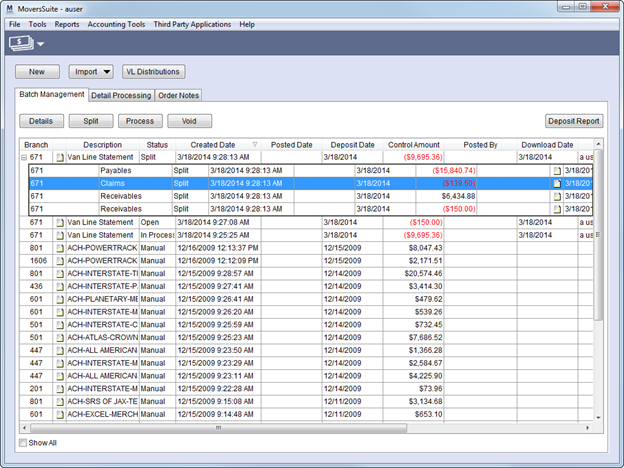This screenshot has height=468, width=624.
Task: Click the document icon on ACH-ATLAS-CROWN row
Action: 59,337
